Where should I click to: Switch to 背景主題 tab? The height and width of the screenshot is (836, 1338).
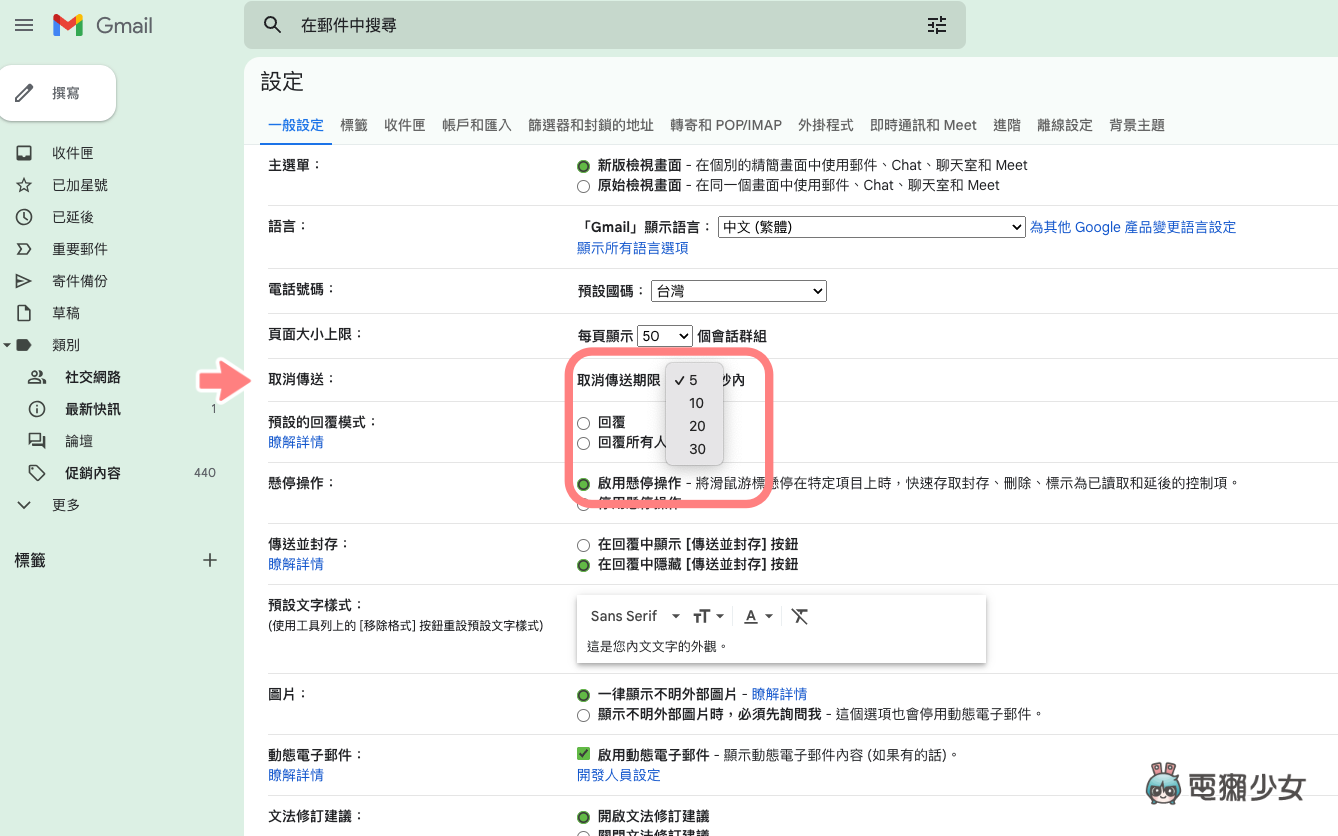point(1137,125)
